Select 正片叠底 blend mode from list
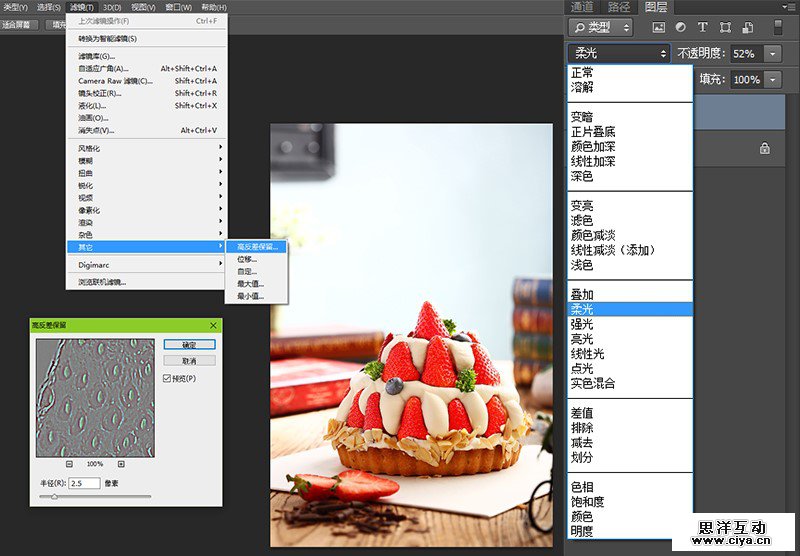800x556 pixels. click(593, 131)
